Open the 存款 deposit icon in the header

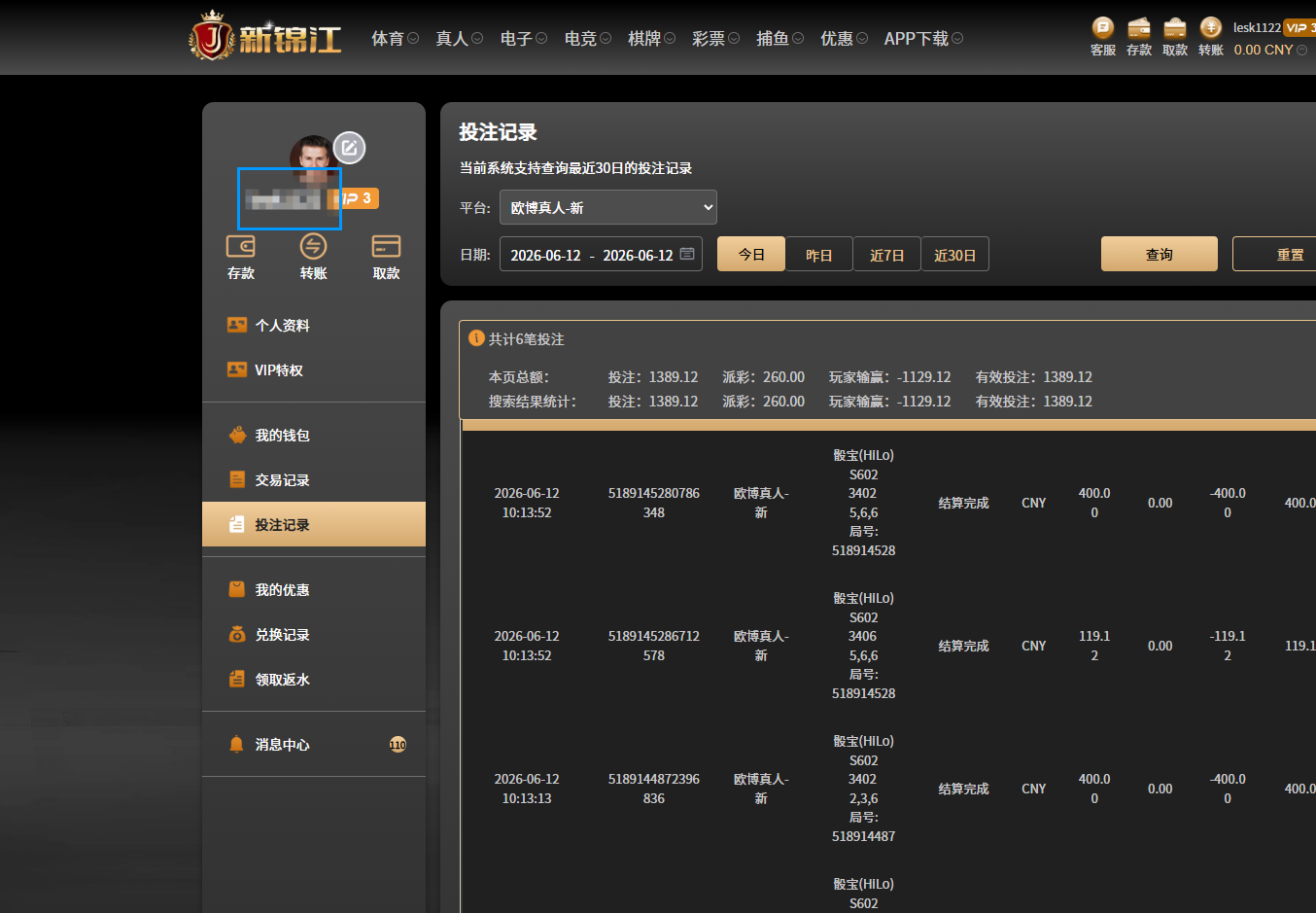[x=1139, y=38]
